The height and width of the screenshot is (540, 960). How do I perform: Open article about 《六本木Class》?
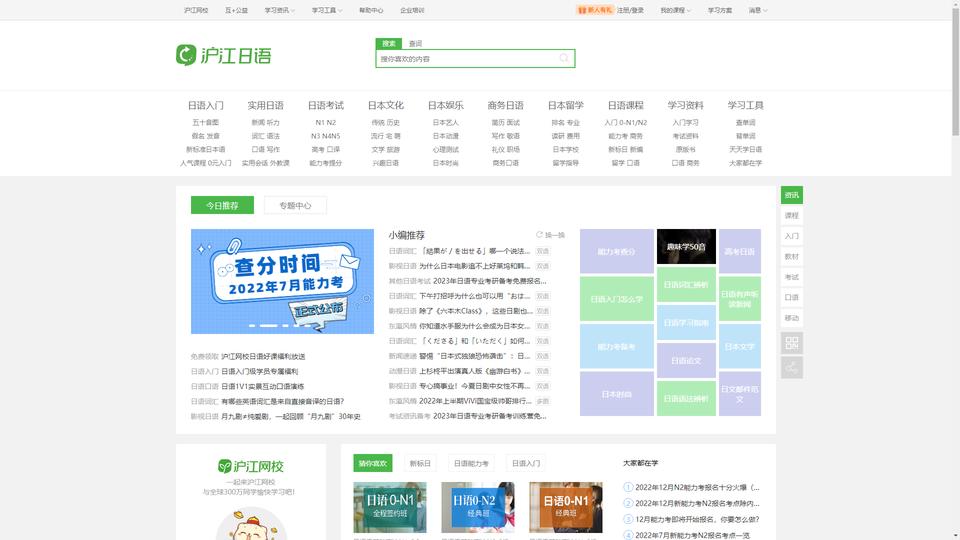[x=475, y=311]
